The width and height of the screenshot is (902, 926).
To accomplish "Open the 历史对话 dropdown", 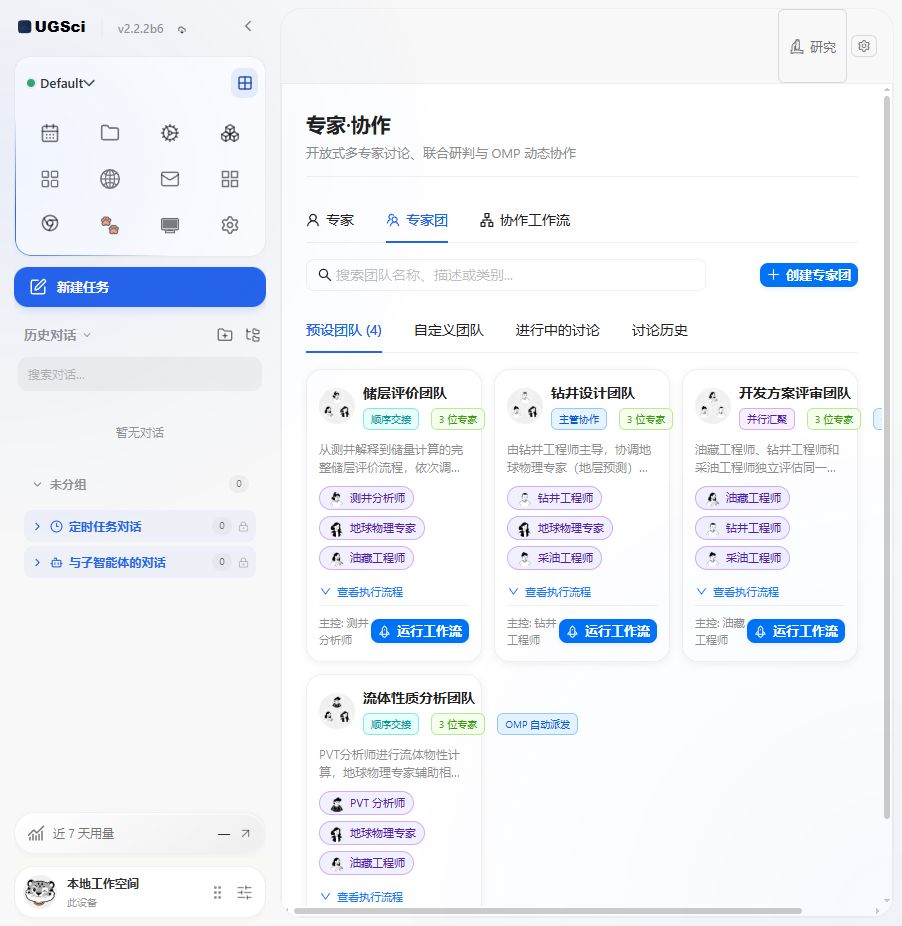I will click(x=57, y=335).
